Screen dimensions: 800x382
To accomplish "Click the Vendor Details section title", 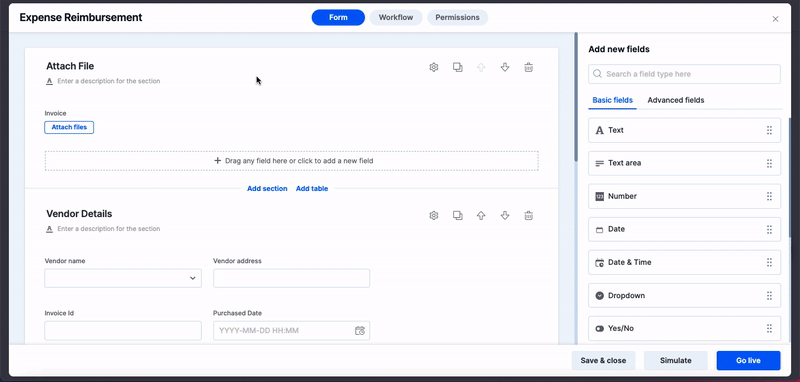I will (x=79, y=214).
